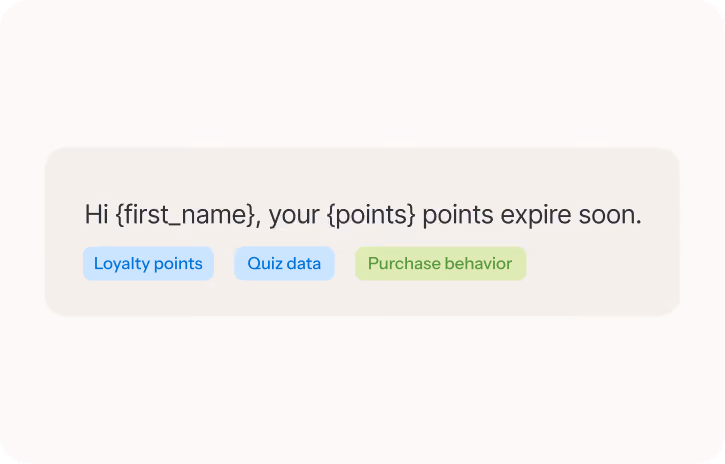Click the word "Quiz" inside its tag
This screenshot has height=464, width=725.
pyautogui.click(x=262, y=264)
